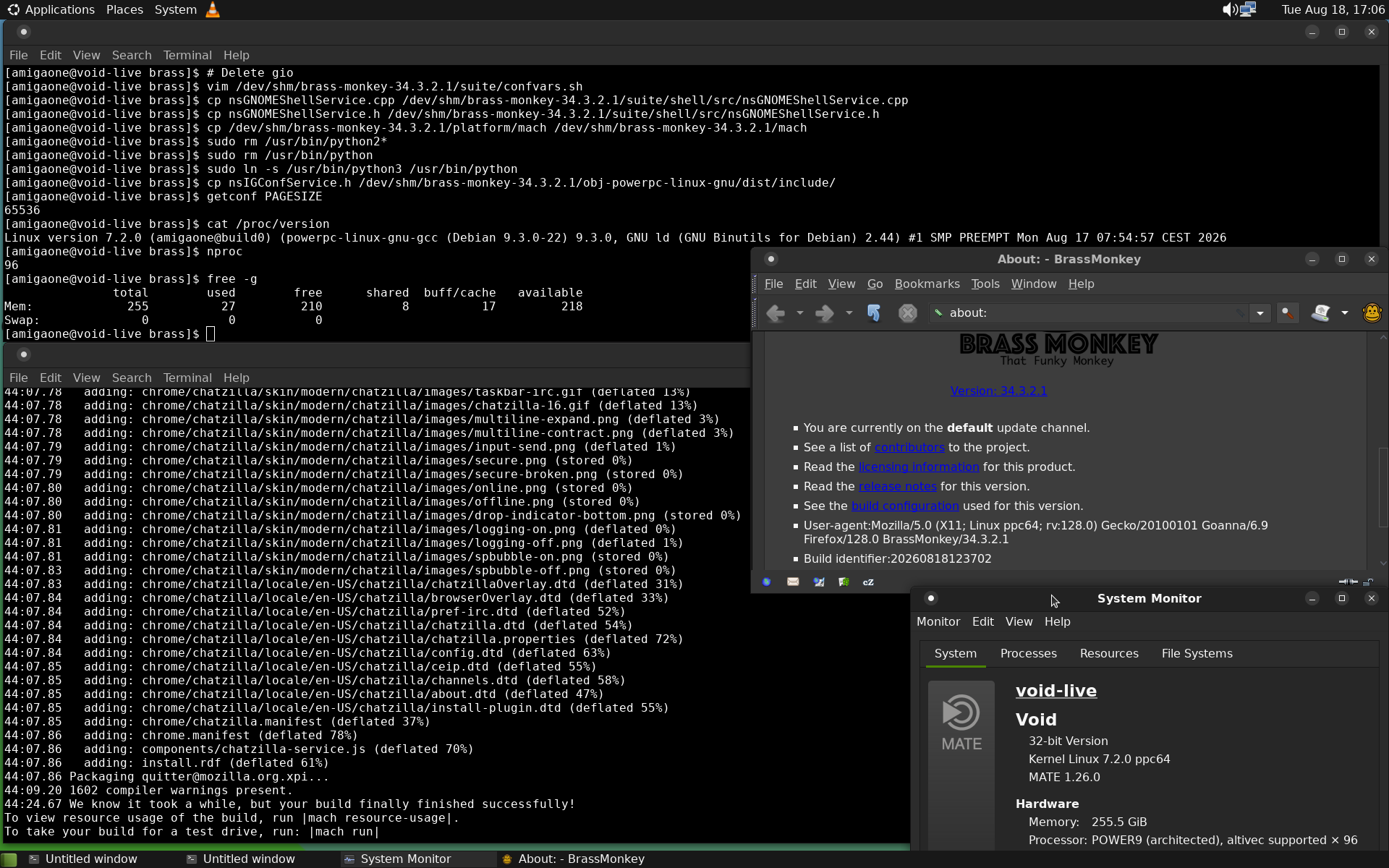Image resolution: width=1389 pixels, height=868 pixels.
Task: Open the Version: 34.3.2.1 link
Action: pos(998,391)
